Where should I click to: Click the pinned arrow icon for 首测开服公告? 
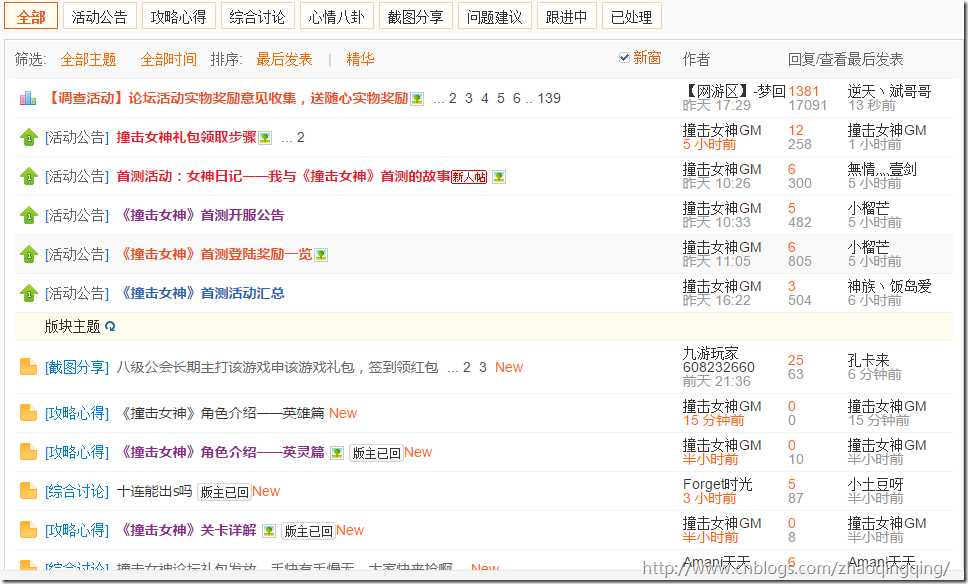pyautogui.click(x=28, y=215)
